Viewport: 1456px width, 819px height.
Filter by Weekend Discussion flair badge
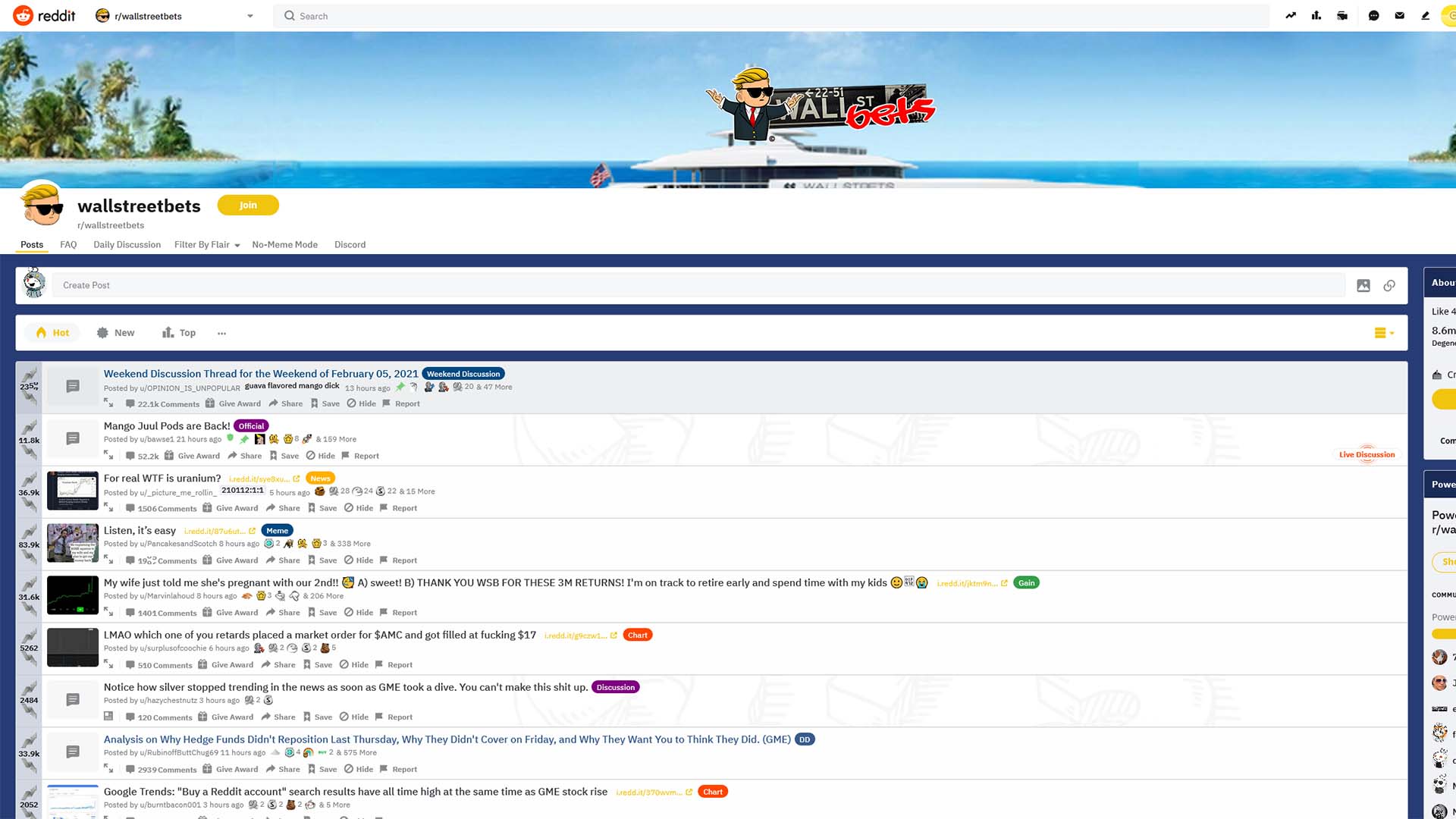click(x=463, y=374)
